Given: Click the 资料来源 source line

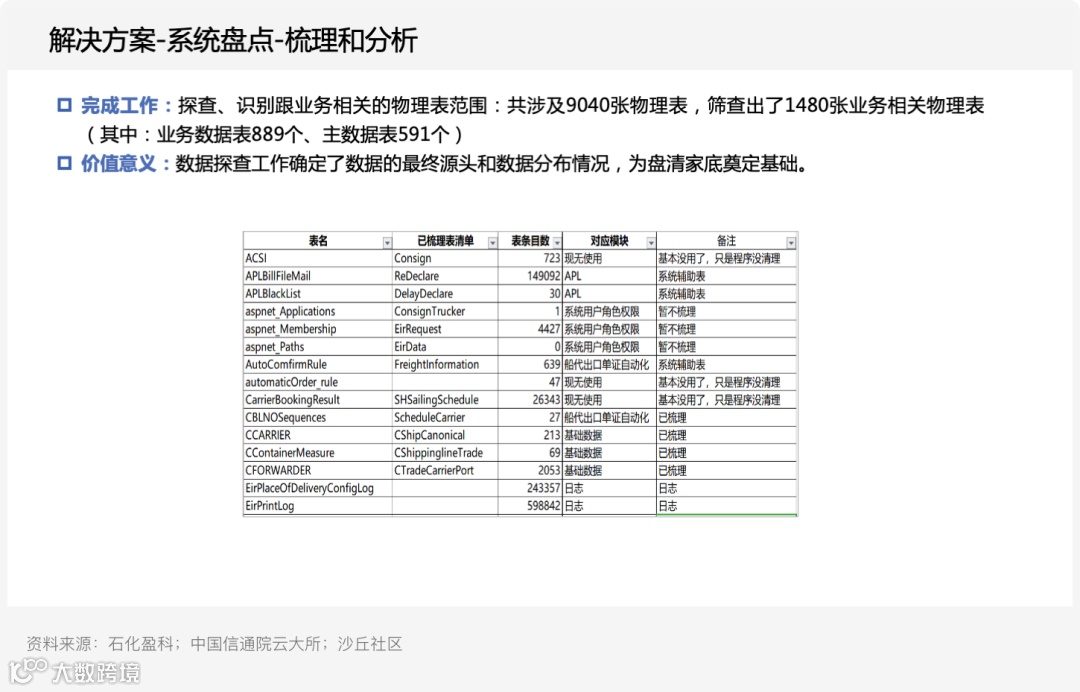Looking at the screenshot, I should click(214, 644).
